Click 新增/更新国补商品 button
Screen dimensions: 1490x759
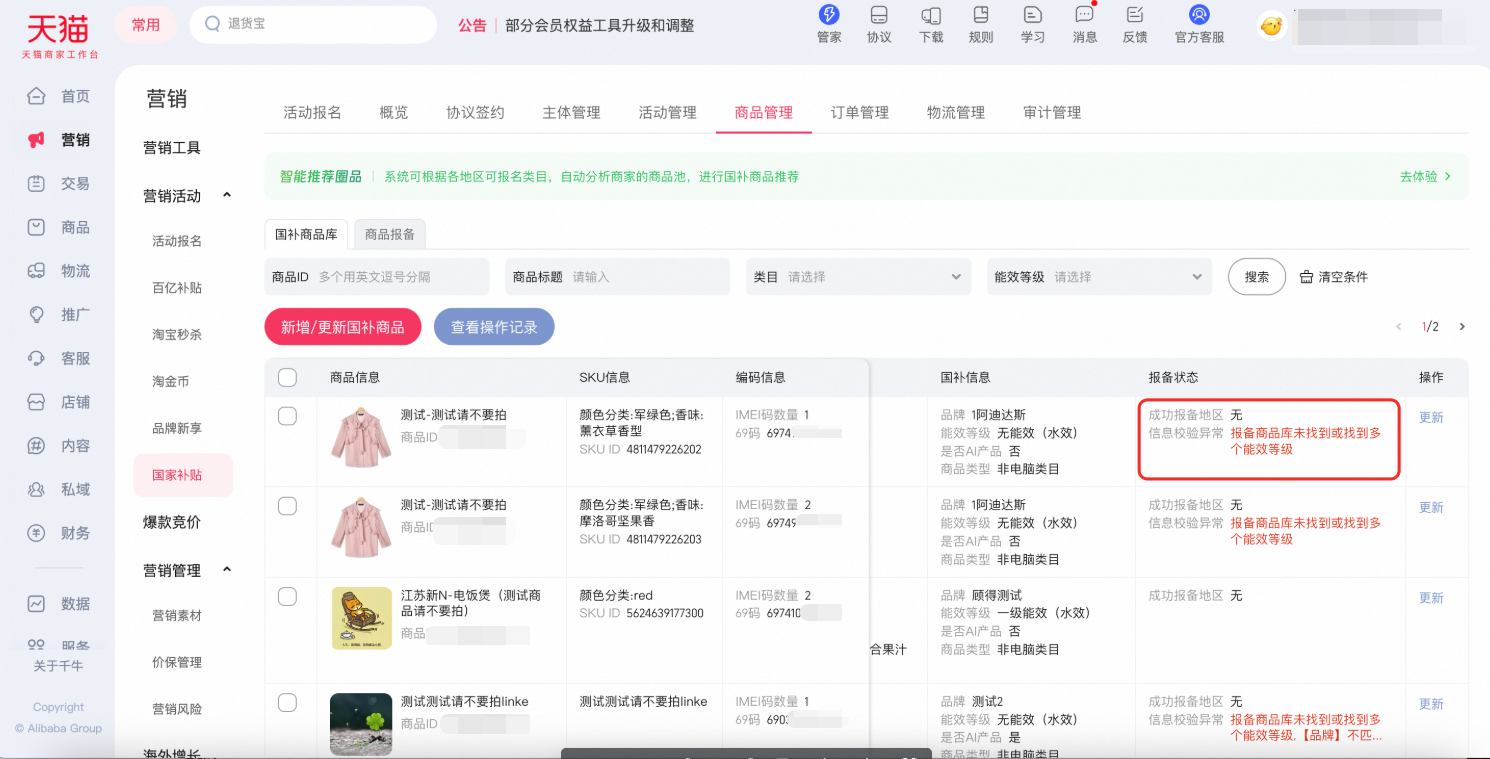(x=343, y=327)
